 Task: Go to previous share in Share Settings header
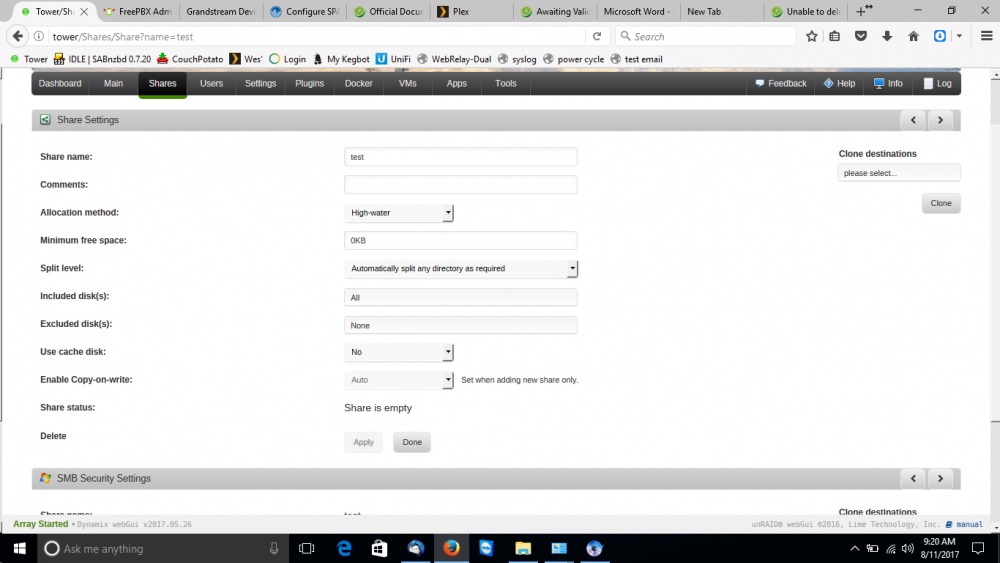[x=913, y=120]
